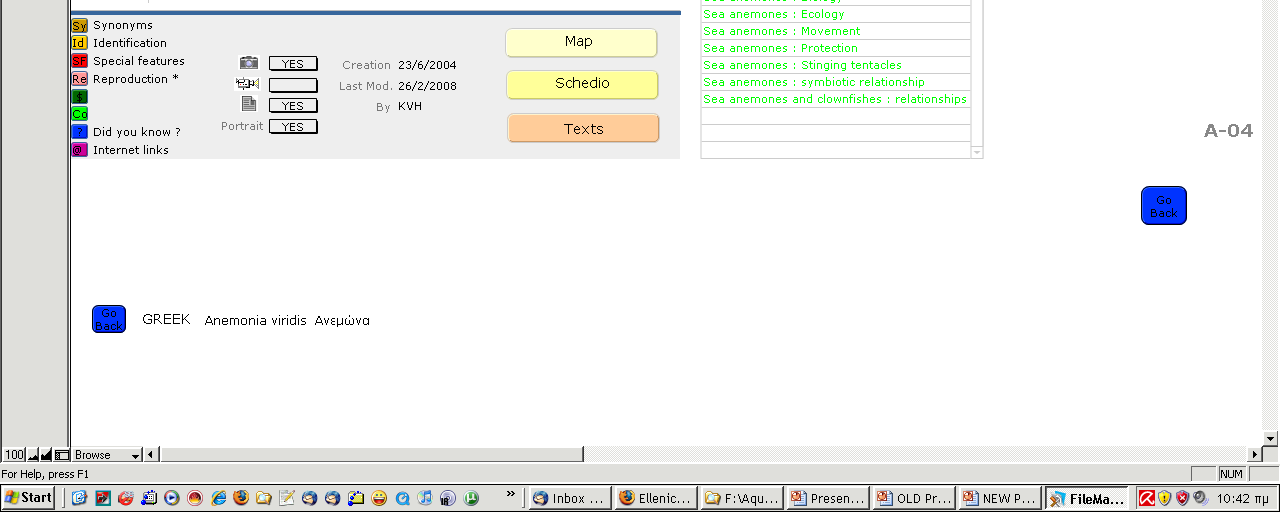Switch to the F:\Aqu folder taskbar window
This screenshot has height=512, width=1280.
pos(741,497)
